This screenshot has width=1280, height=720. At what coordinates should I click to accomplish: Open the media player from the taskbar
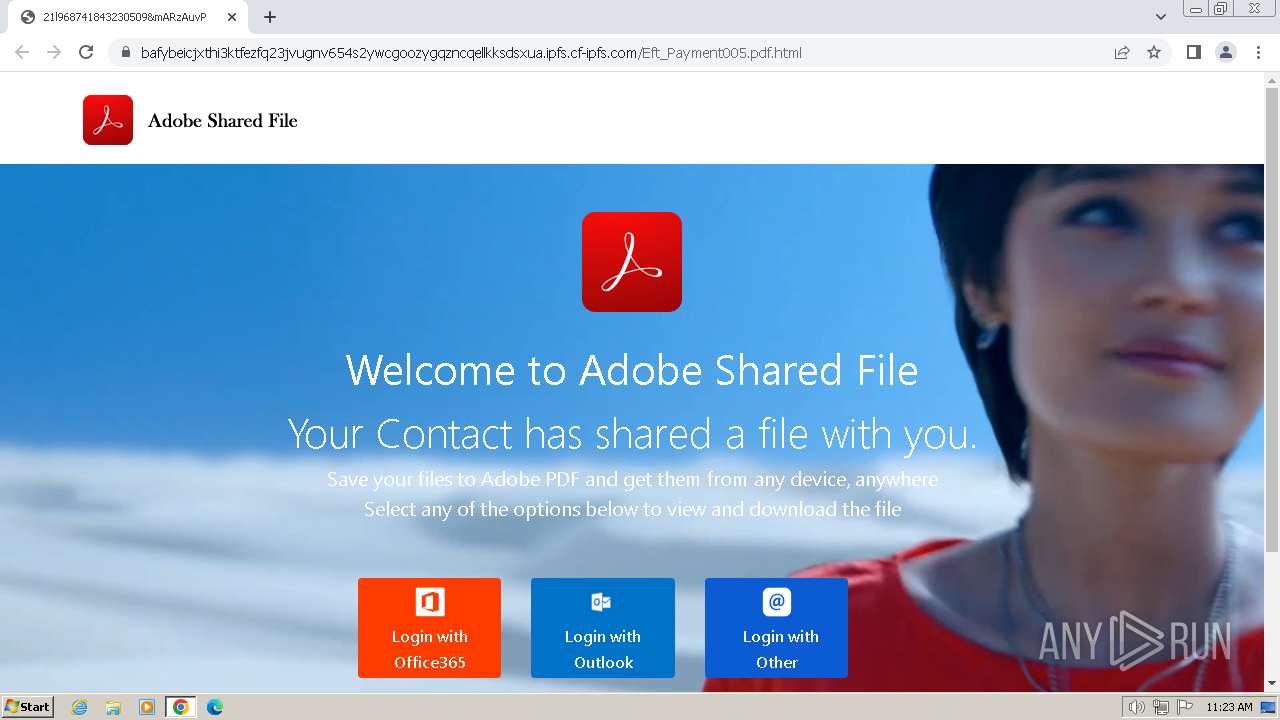[x=147, y=707]
